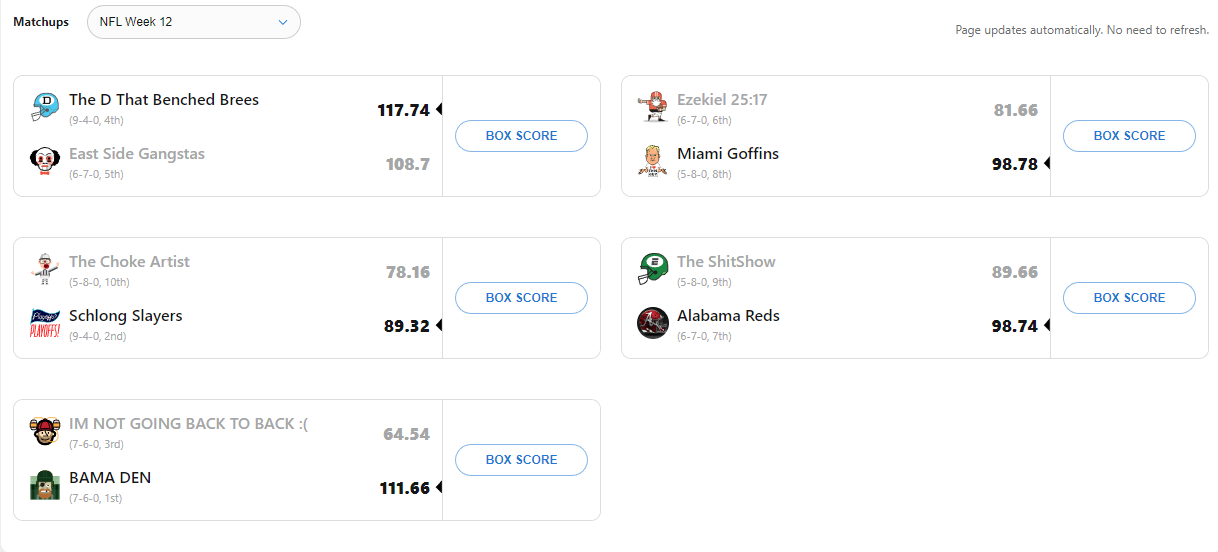The width and height of the screenshot is (1218, 552).
Task: Click the 117.74 winning score
Action: coord(403,110)
